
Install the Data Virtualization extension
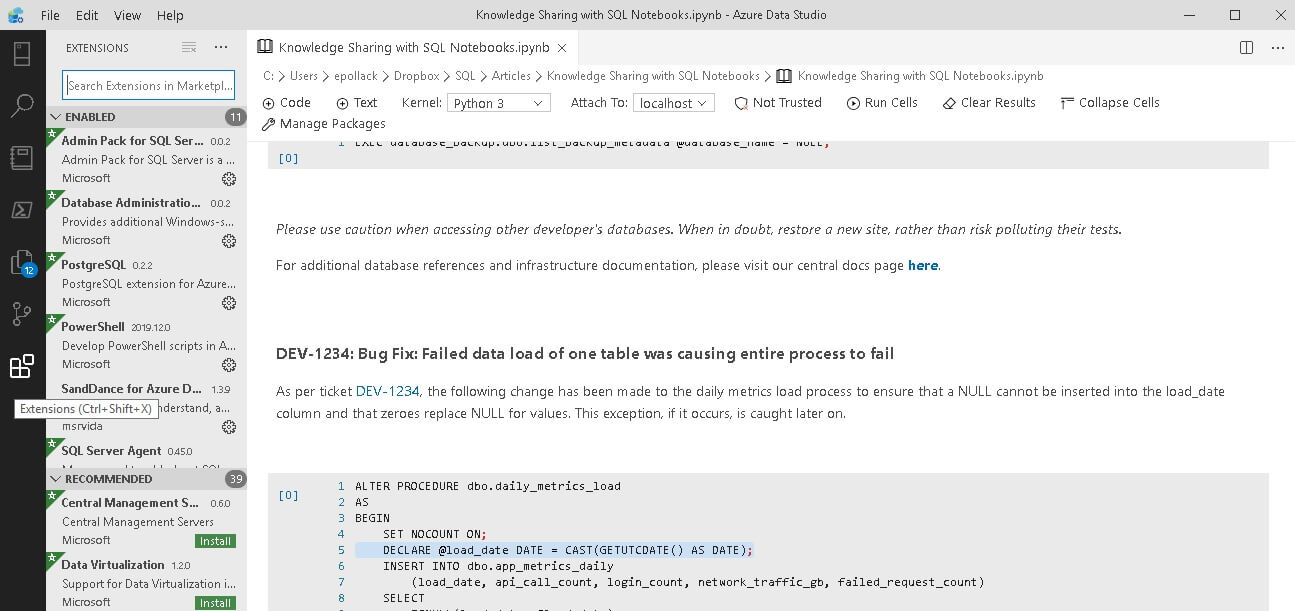[216, 603]
